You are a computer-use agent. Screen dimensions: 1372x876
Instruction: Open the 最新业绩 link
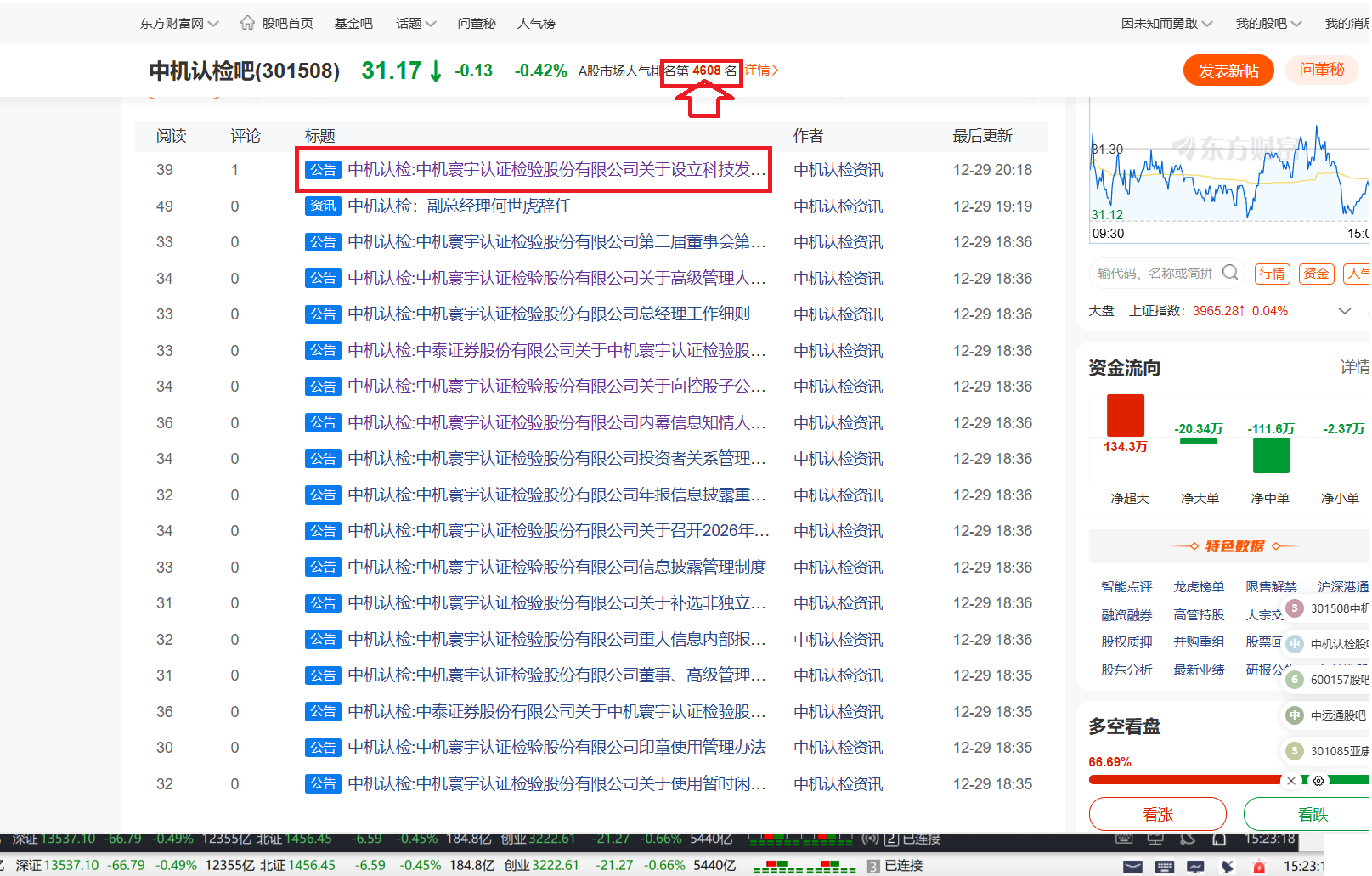click(1199, 670)
